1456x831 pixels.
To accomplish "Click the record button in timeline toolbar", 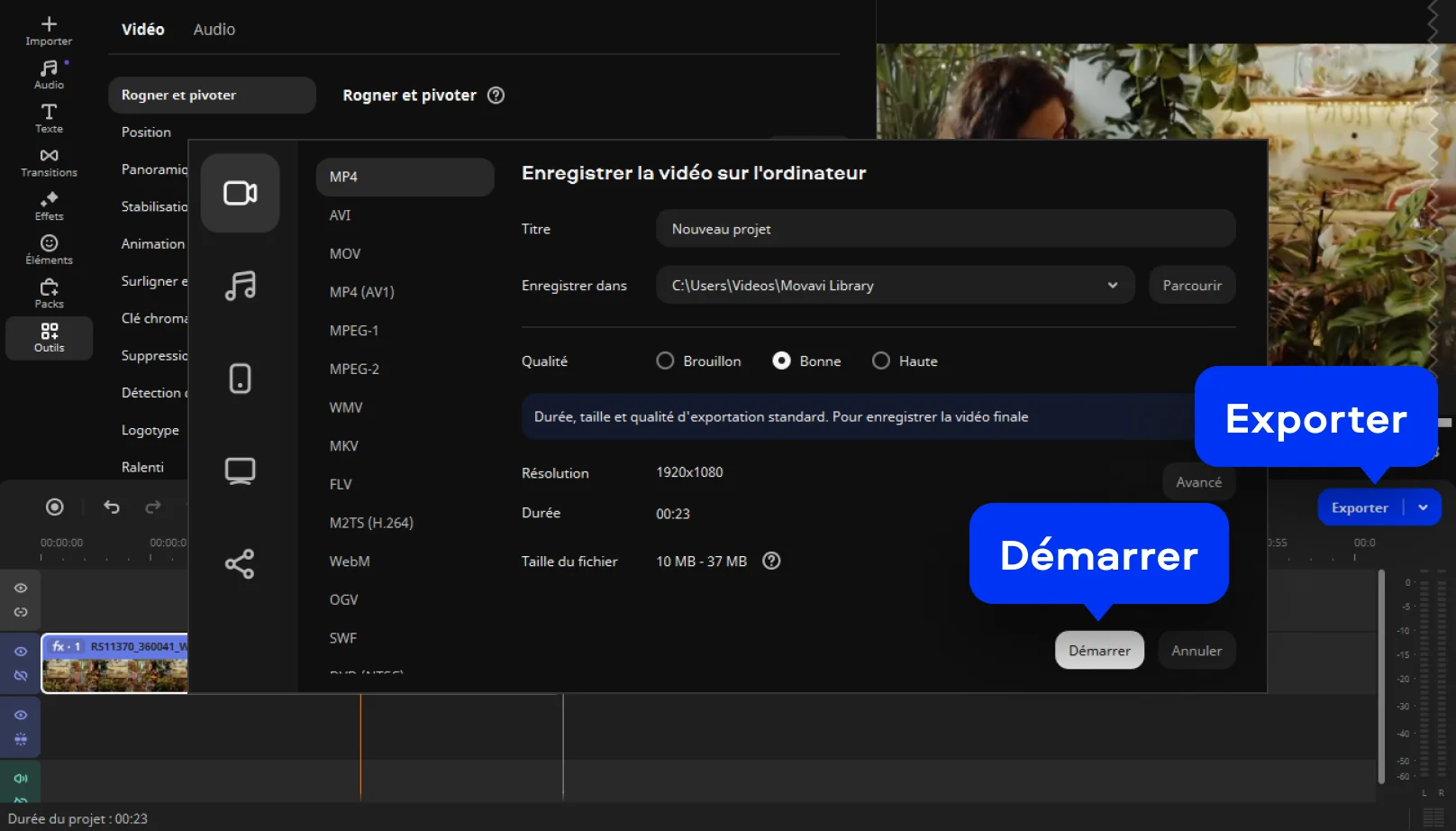I will point(55,507).
